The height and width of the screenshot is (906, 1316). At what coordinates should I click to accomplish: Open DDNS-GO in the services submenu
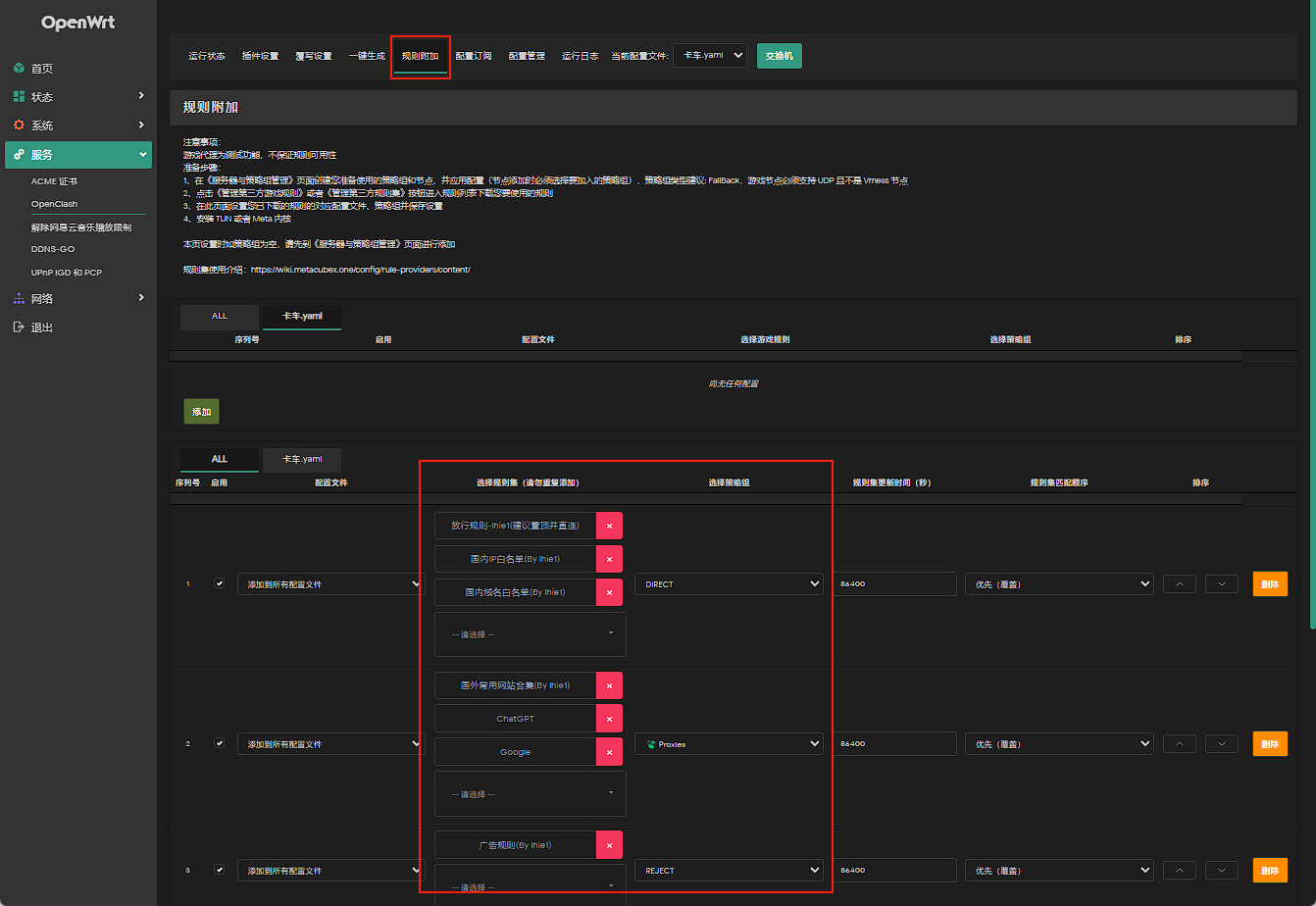pyautogui.click(x=53, y=249)
